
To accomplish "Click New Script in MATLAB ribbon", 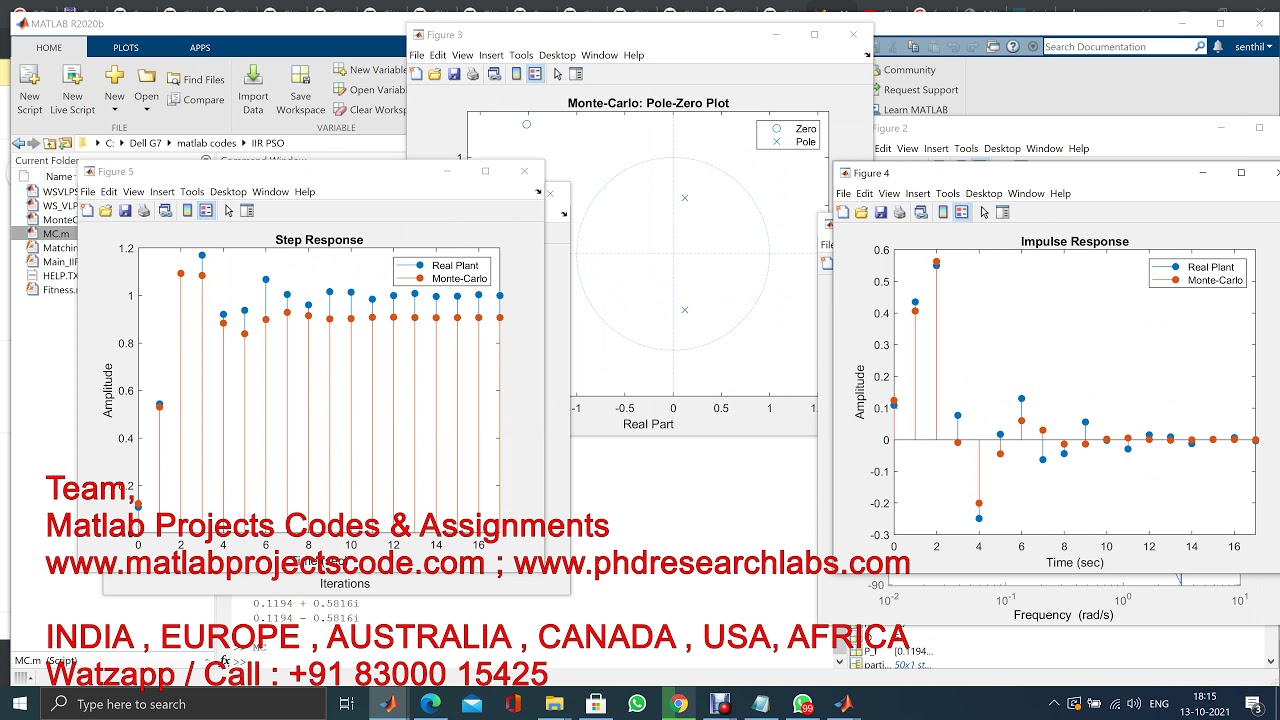I will 29,90.
